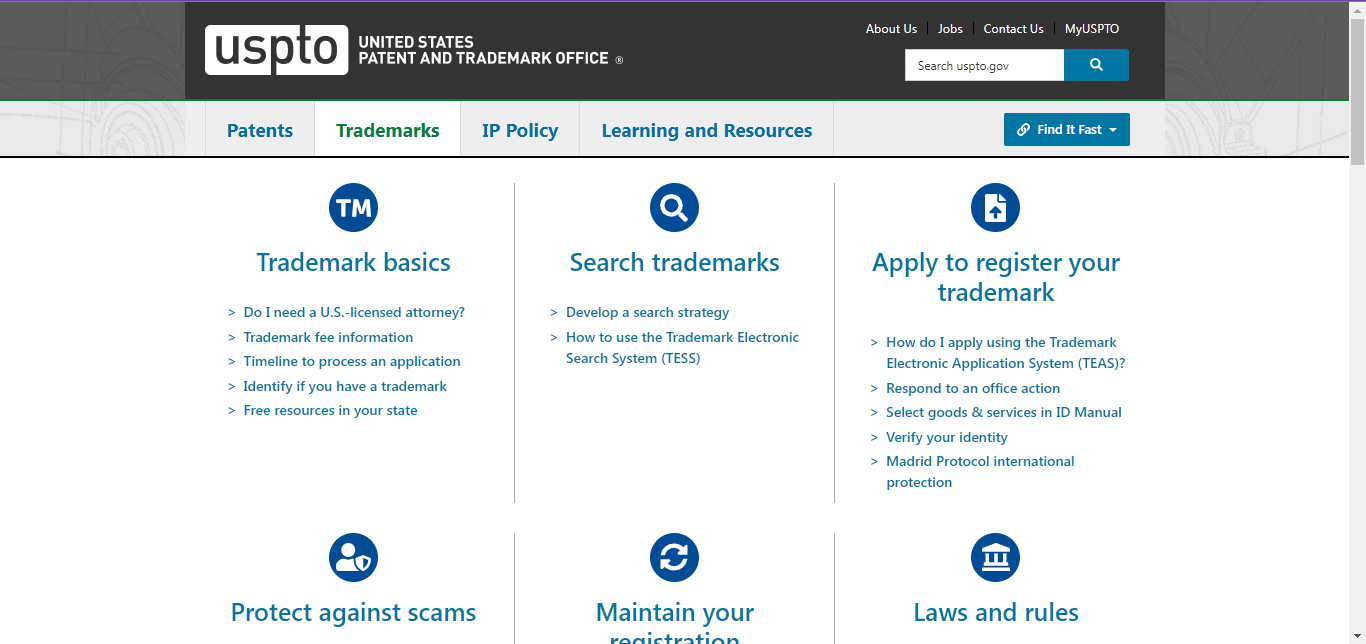Screen dimensions: 1366x644
Task: Open the Patents menu tab
Action: [260, 131]
